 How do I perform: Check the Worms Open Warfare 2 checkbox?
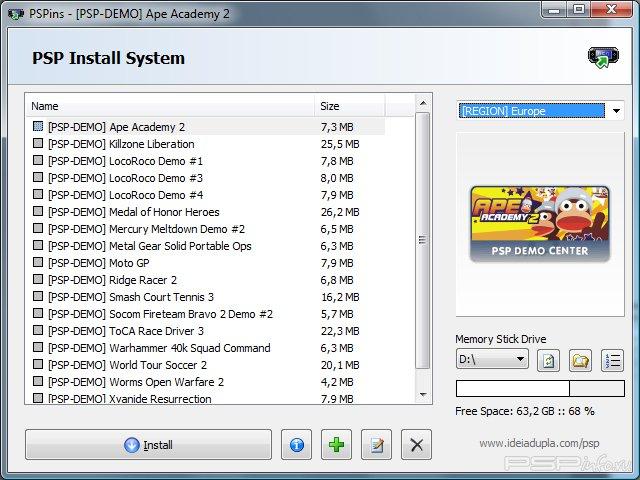38,381
